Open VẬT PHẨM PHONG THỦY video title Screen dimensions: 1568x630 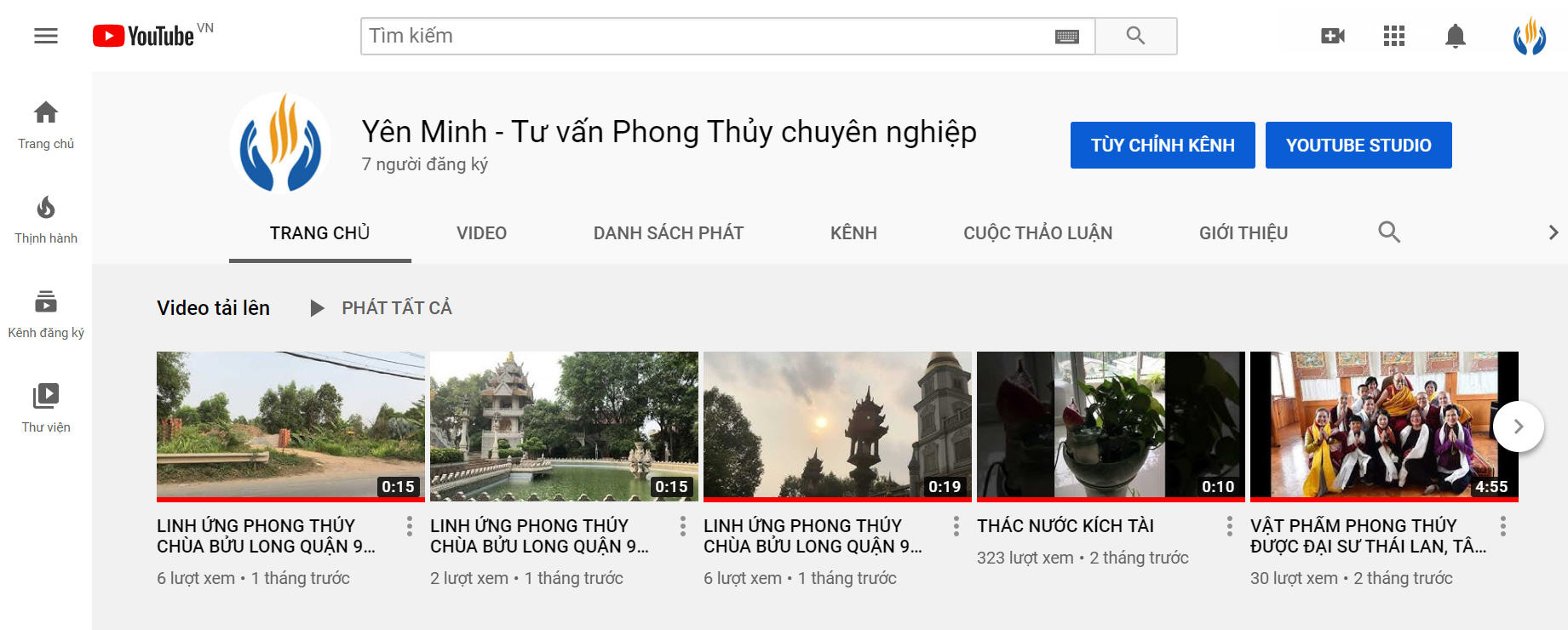1368,535
